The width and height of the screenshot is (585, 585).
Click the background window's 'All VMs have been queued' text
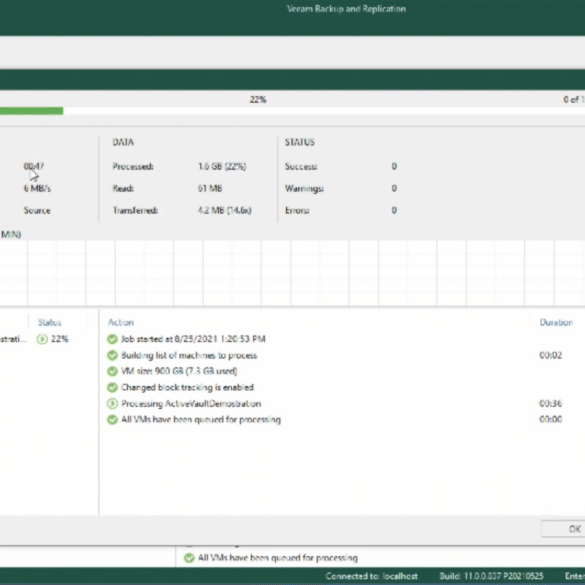click(278, 558)
